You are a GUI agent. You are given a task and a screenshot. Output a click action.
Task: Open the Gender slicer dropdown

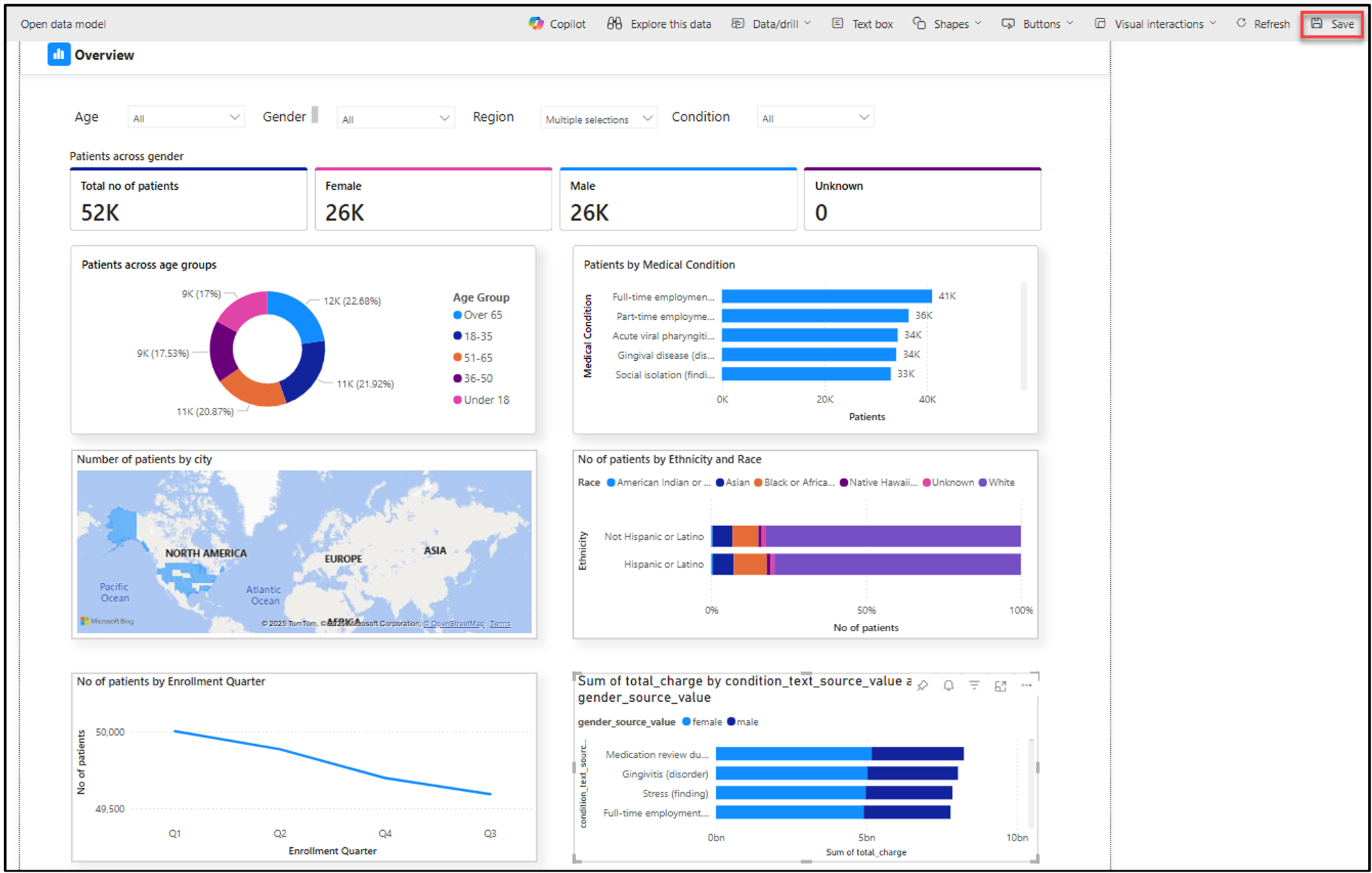395,118
